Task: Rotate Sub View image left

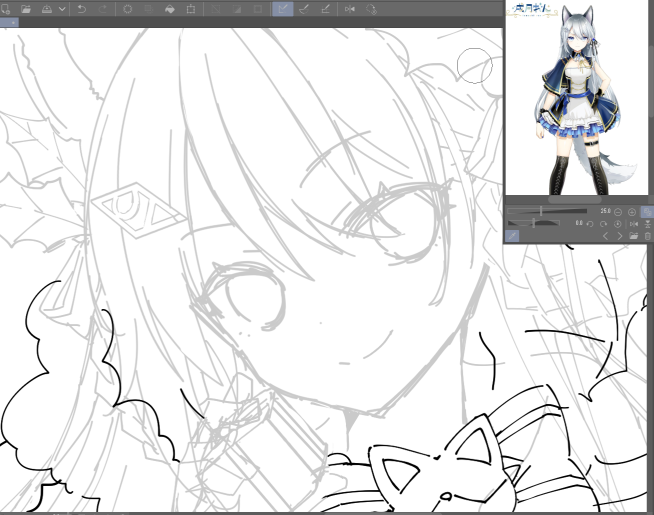Action: click(x=590, y=224)
